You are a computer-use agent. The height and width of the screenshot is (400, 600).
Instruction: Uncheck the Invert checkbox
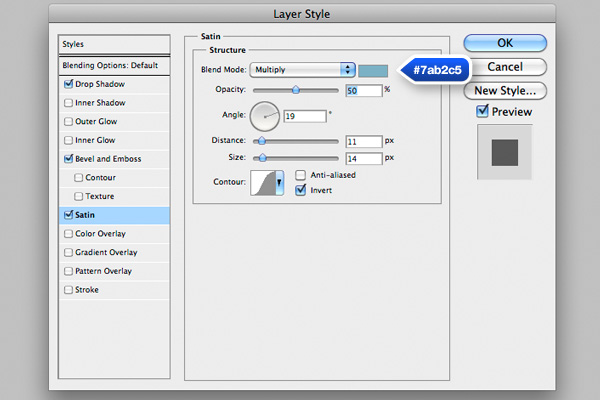301,190
